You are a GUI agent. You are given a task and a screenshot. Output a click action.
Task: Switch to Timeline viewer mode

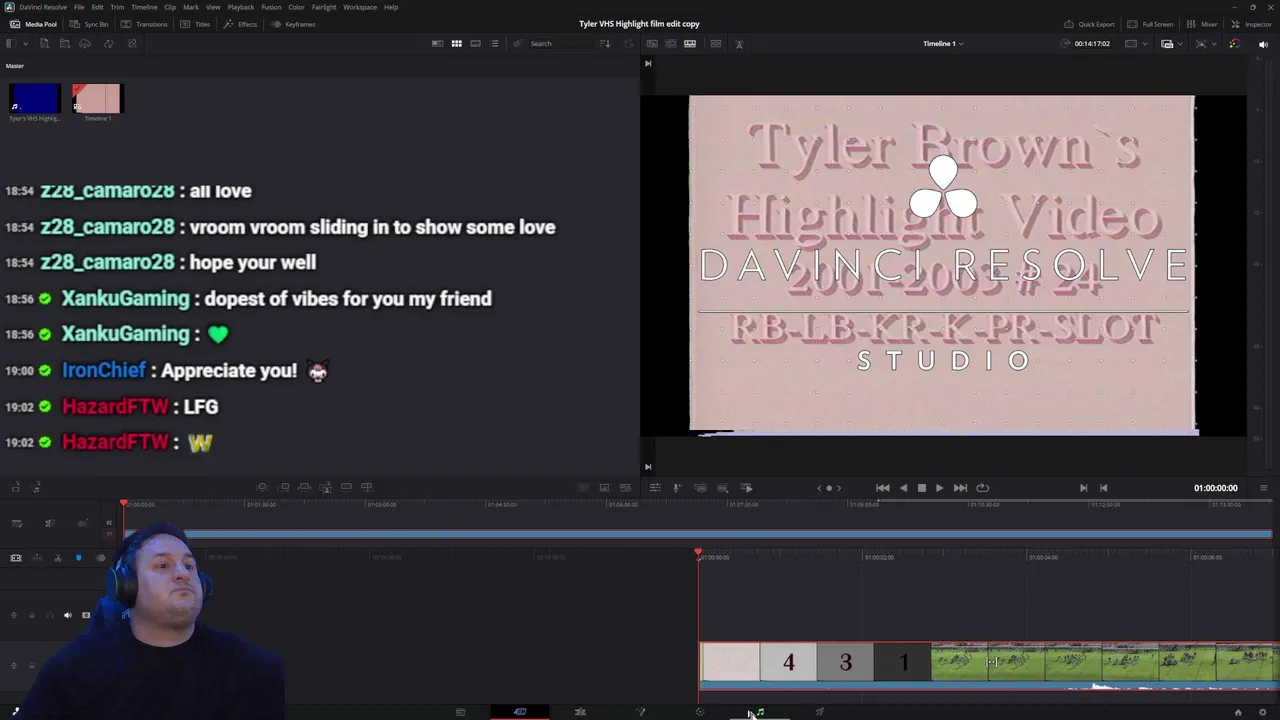(690, 44)
